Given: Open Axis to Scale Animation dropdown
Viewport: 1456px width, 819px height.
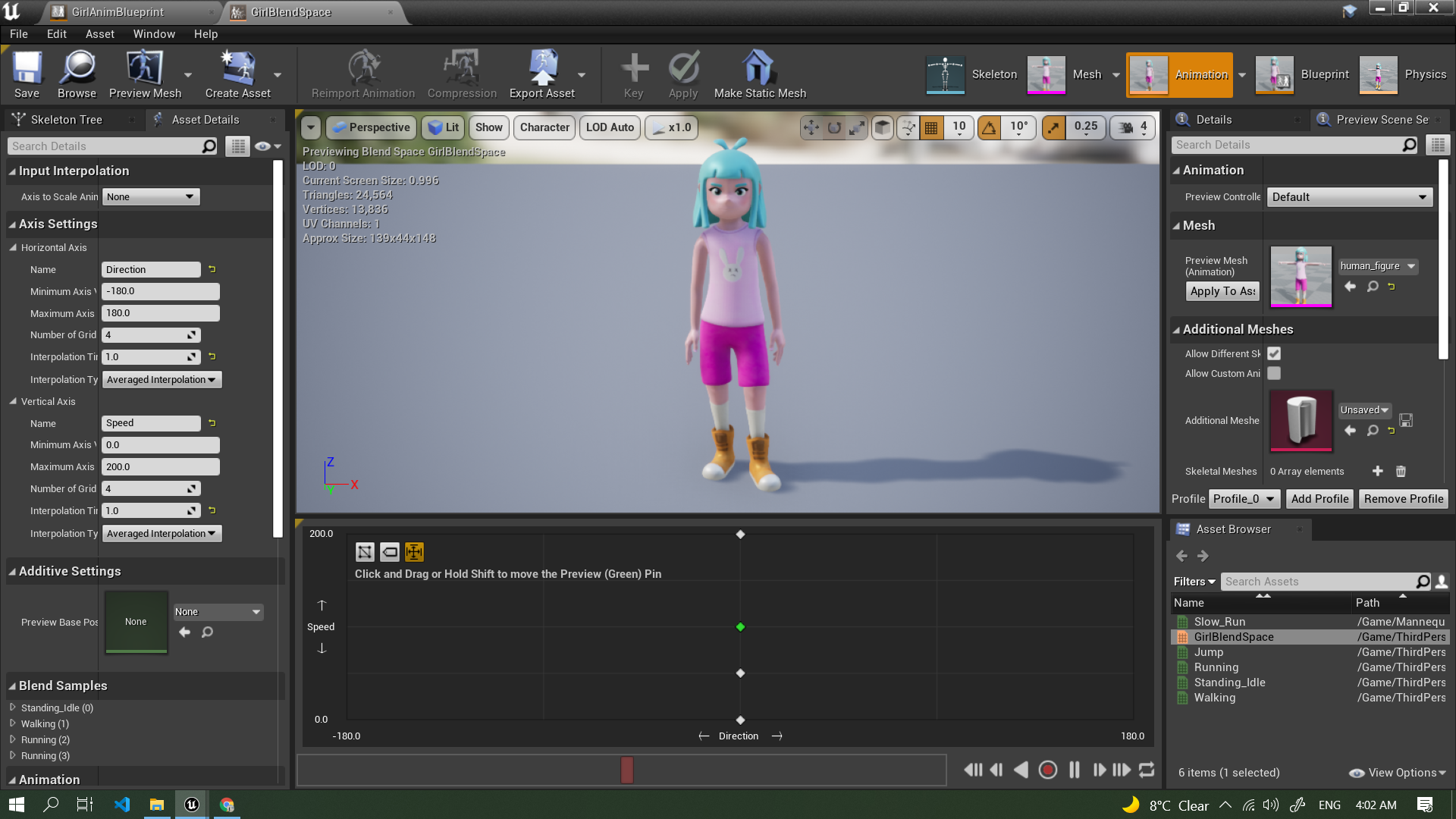Looking at the screenshot, I should click(x=151, y=196).
